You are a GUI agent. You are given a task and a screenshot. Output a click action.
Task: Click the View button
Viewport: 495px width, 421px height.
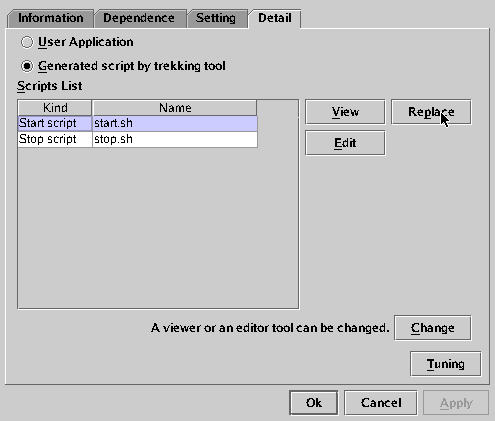(345, 112)
